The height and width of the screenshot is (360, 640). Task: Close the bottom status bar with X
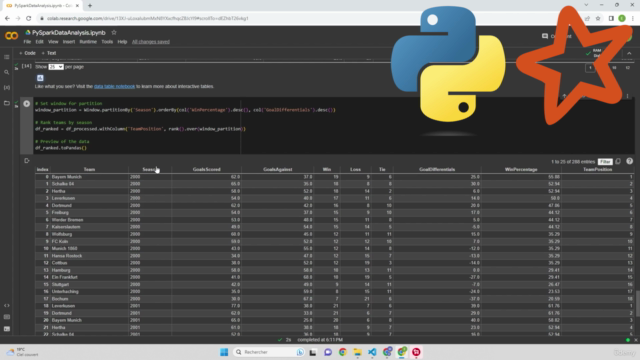[x=636, y=340]
